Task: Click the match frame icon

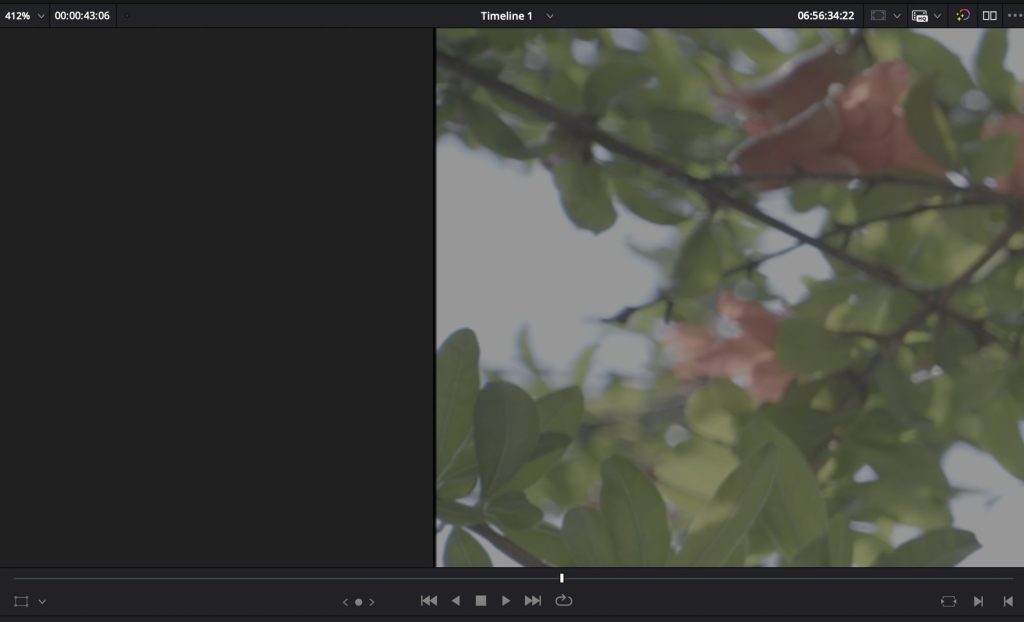Action: click(948, 601)
